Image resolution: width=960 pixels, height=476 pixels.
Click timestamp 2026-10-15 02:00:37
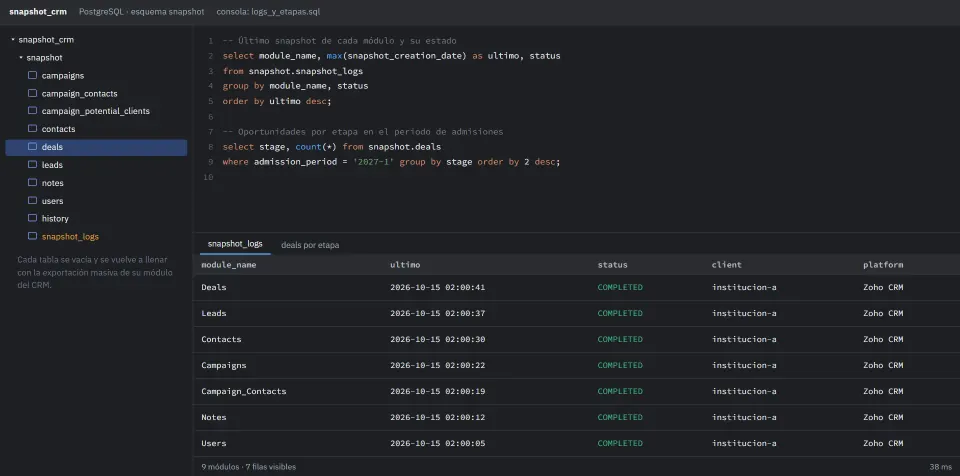coord(438,313)
